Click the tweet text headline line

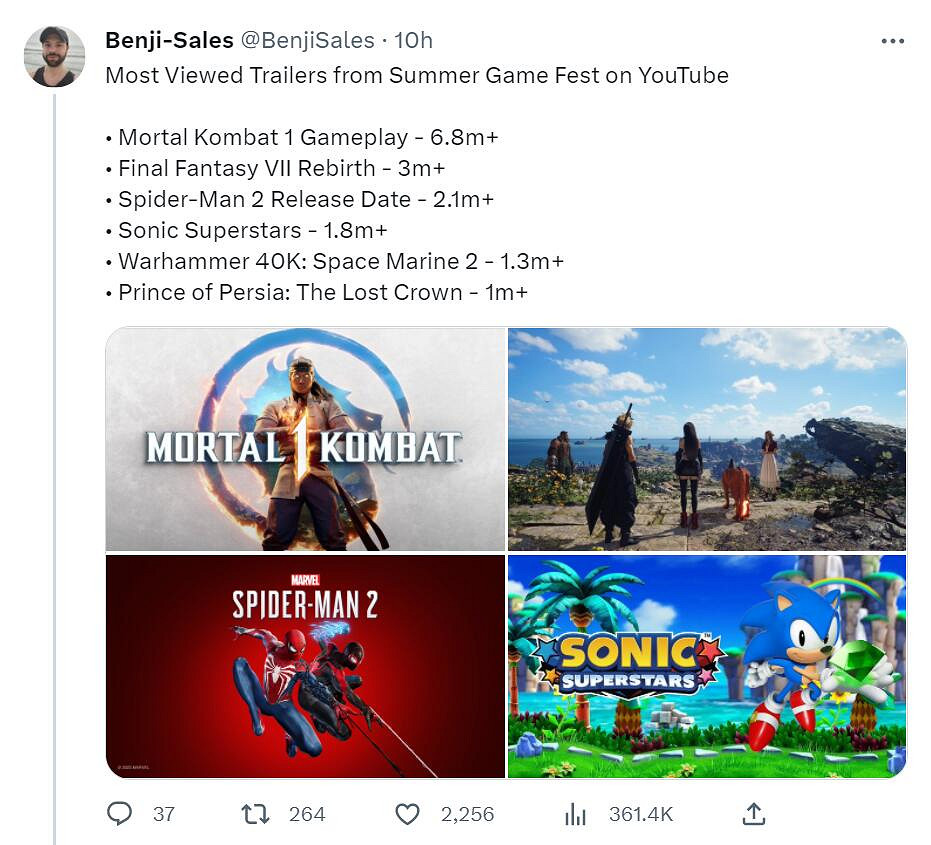pos(416,76)
